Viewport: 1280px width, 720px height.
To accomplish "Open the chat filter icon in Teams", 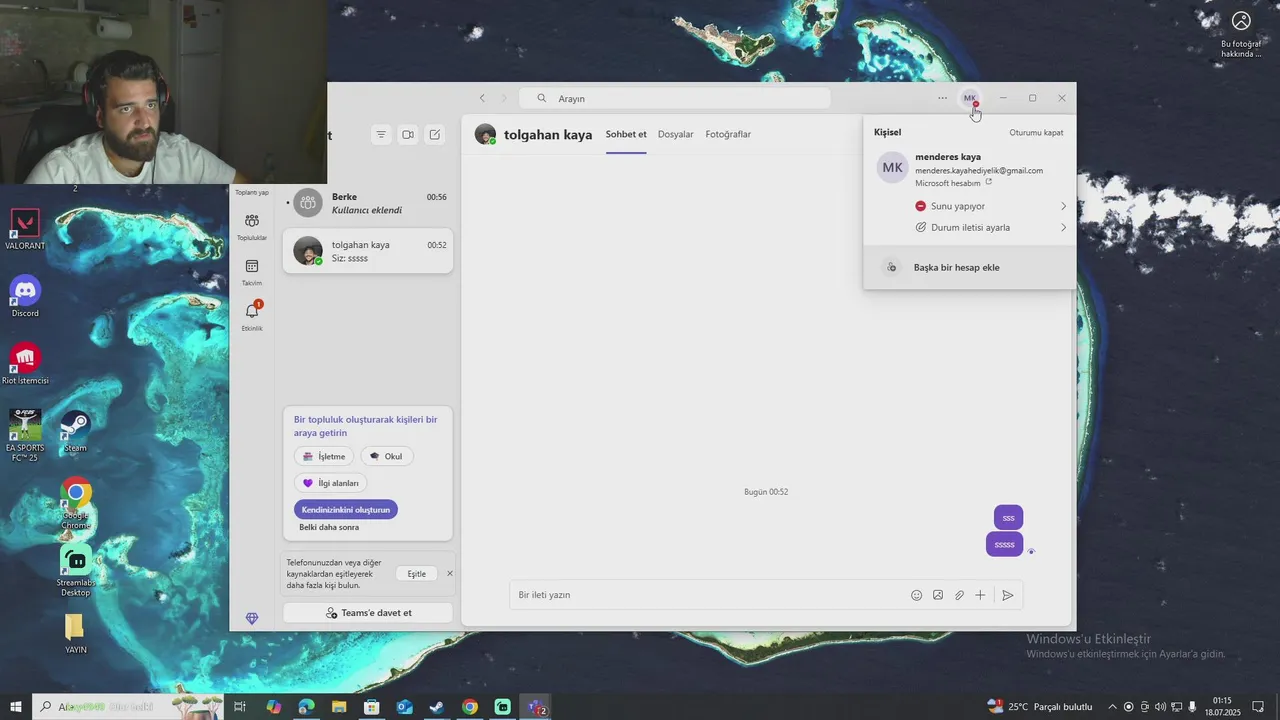I will point(381,134).
